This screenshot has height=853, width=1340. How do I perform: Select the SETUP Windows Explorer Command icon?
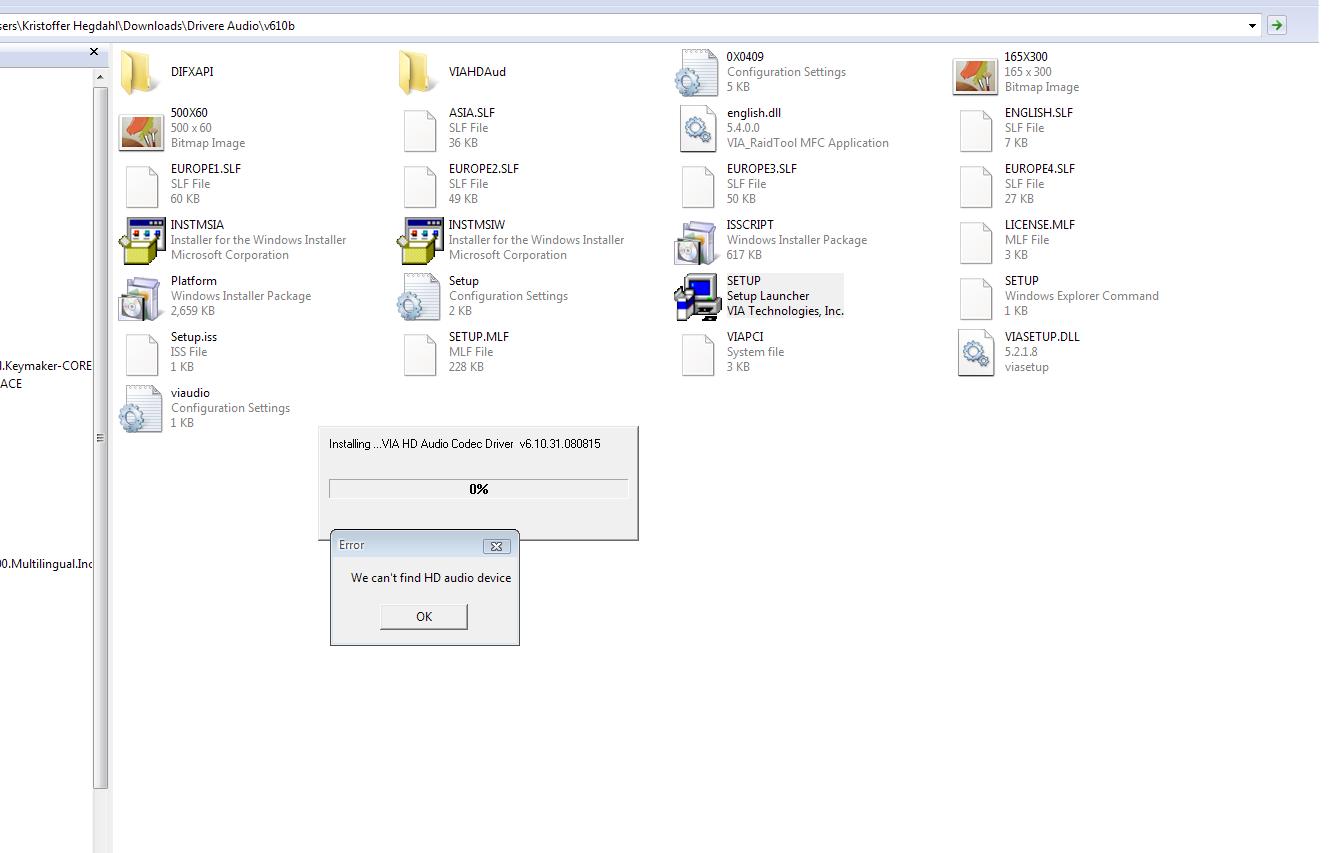click(x=976, y=297)
